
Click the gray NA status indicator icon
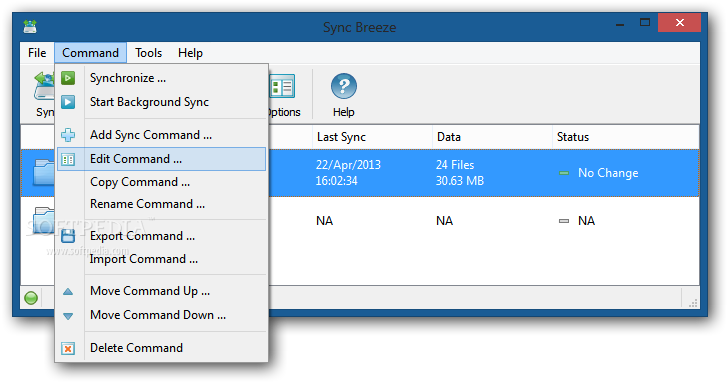click(564, 221)
